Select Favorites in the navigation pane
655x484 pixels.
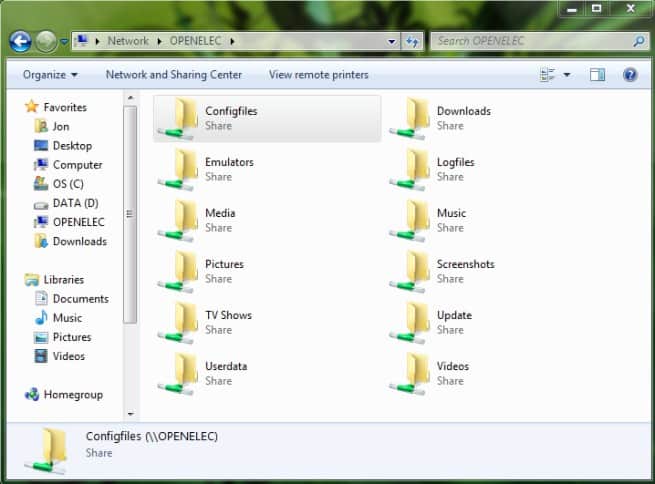pos(65,107)
